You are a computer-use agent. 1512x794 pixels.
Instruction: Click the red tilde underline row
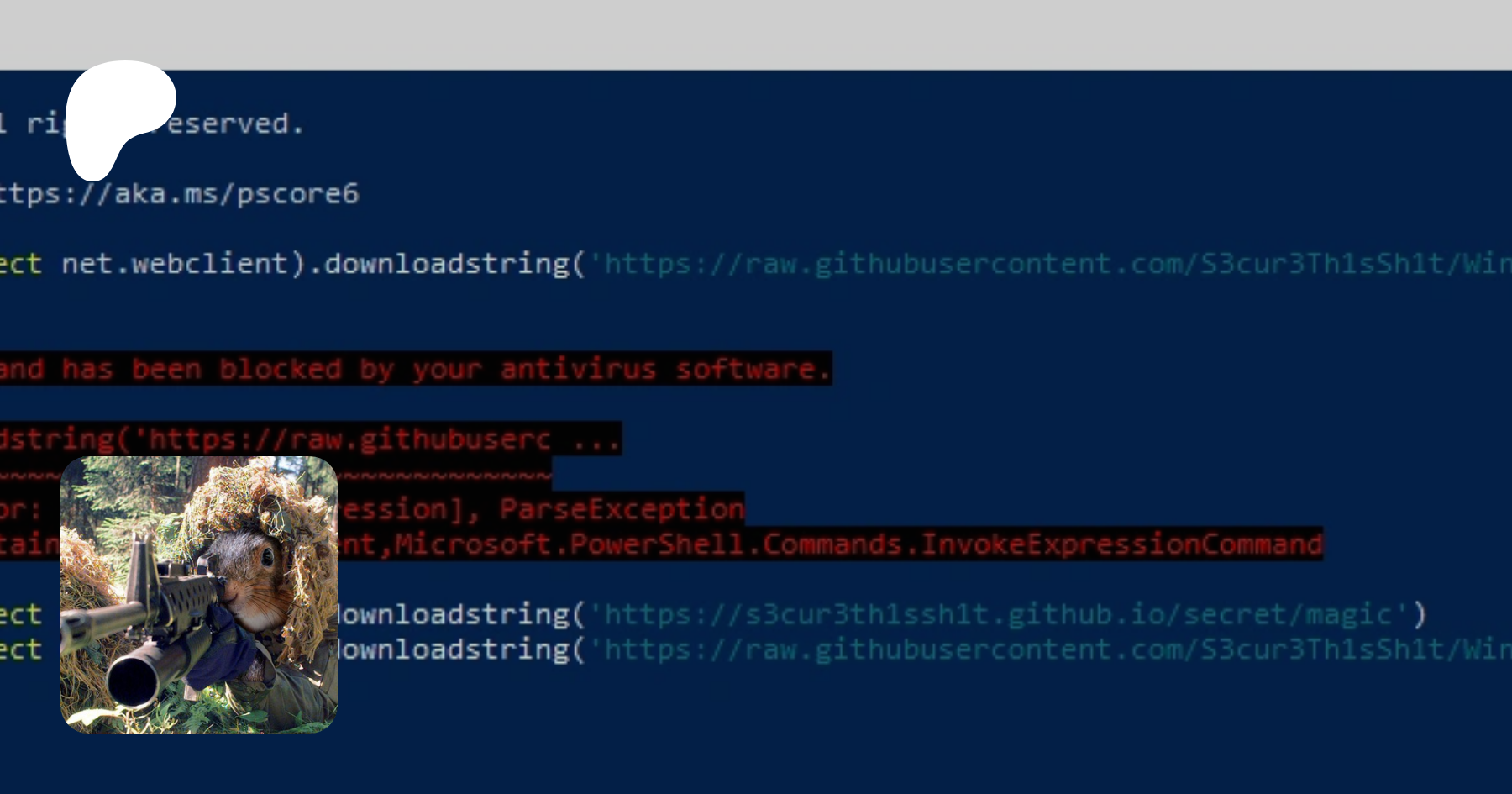[445, 474]
